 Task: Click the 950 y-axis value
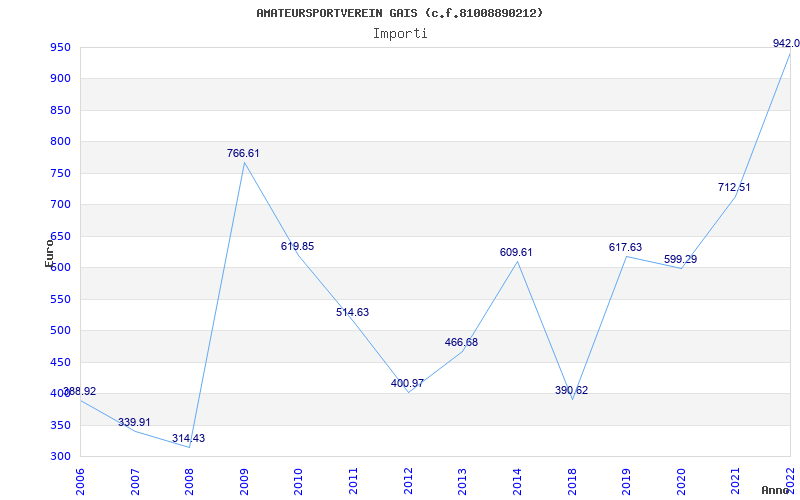click(60, 48)
